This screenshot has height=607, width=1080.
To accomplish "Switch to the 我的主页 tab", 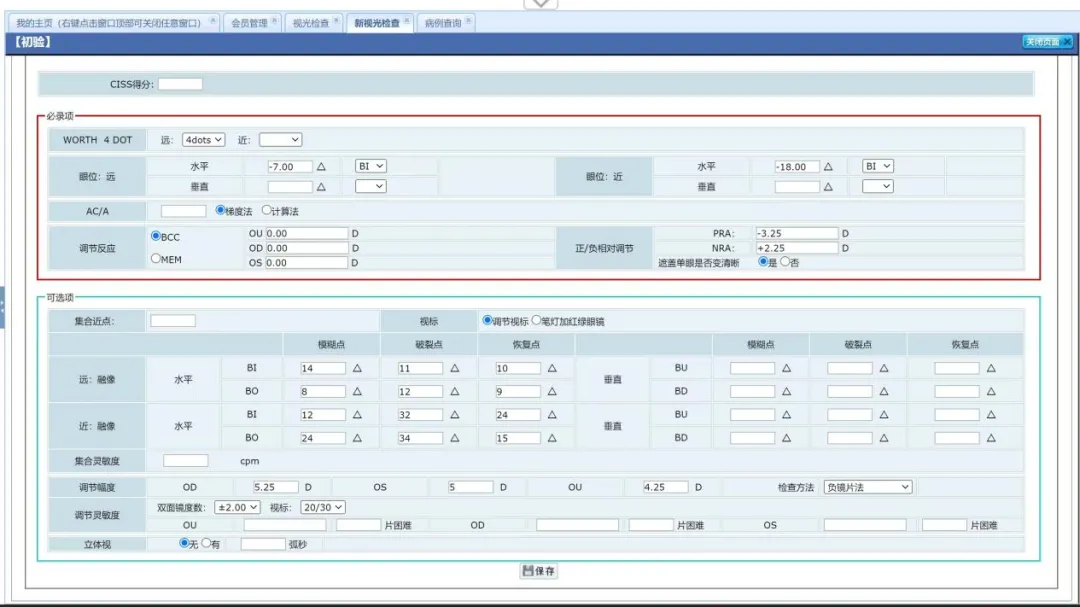I will point(109,23).
